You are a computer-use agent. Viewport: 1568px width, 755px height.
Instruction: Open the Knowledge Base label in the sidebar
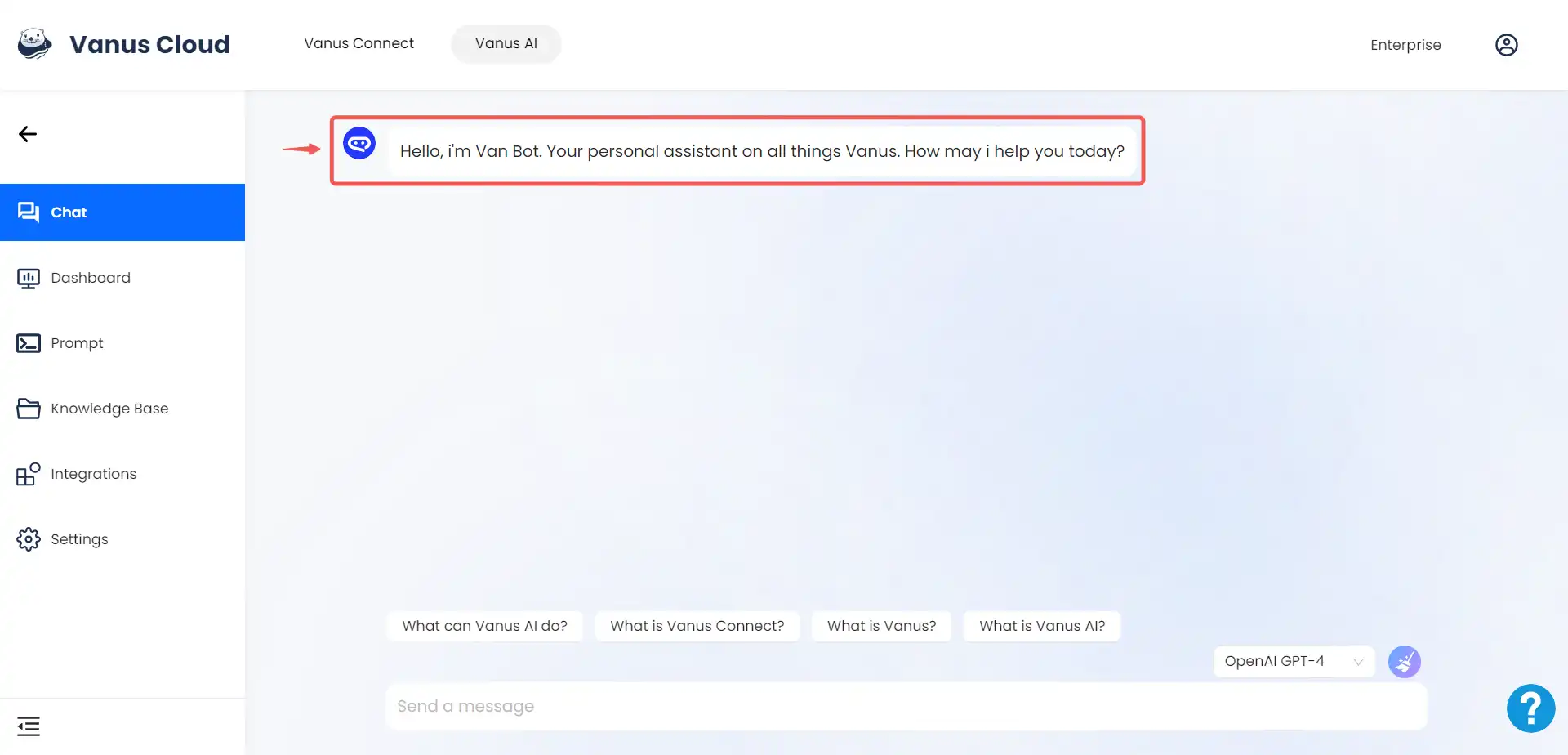(109, 409)
